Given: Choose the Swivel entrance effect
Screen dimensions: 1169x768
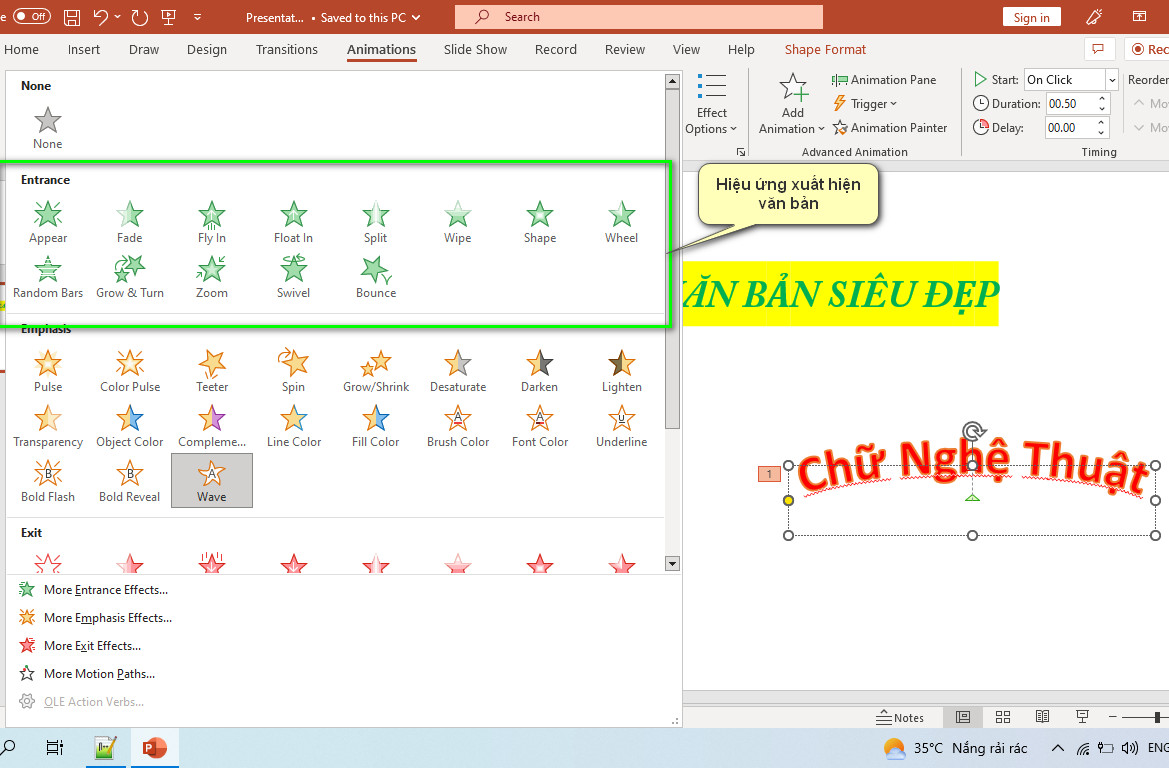Looking at the screenshot, I should 294,277.
